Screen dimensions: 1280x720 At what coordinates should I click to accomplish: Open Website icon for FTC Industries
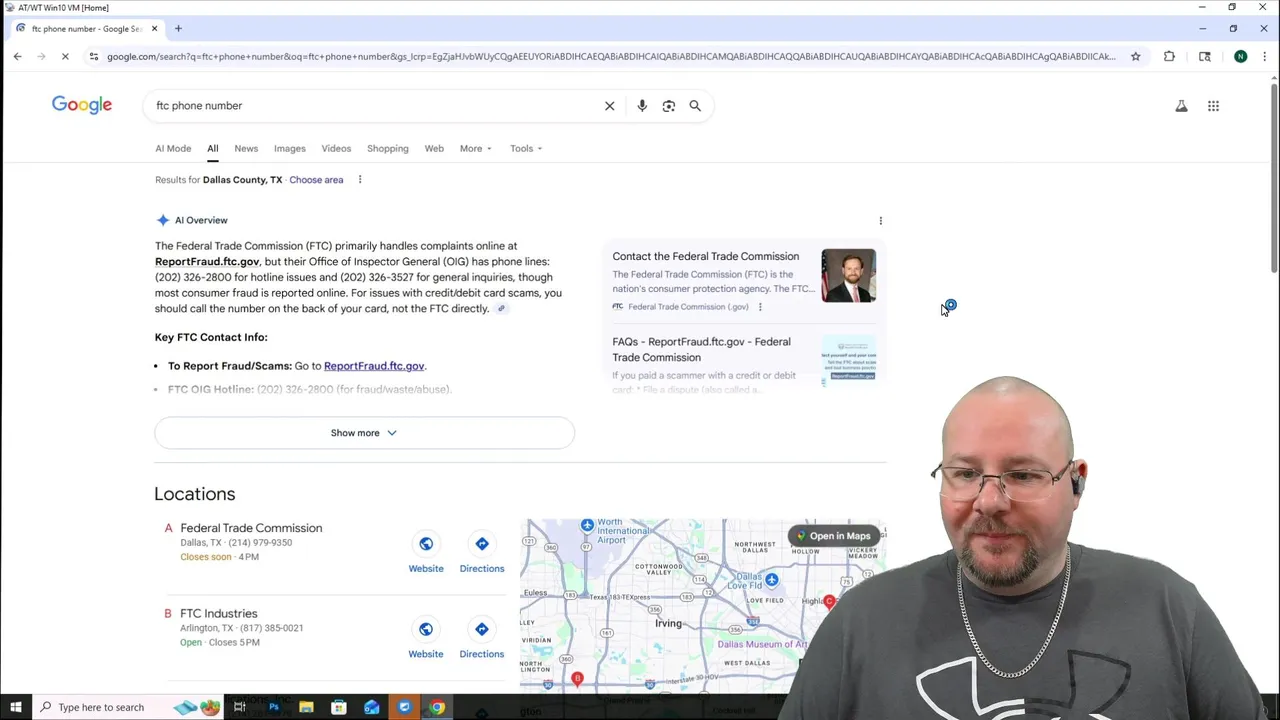426,630
